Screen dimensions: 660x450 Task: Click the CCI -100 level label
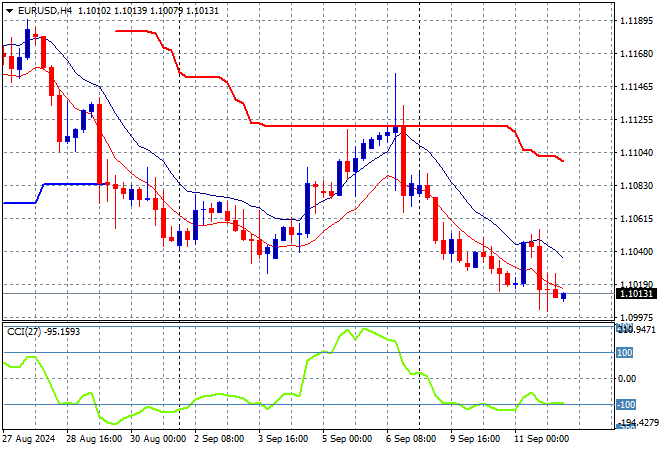[624, 405]
